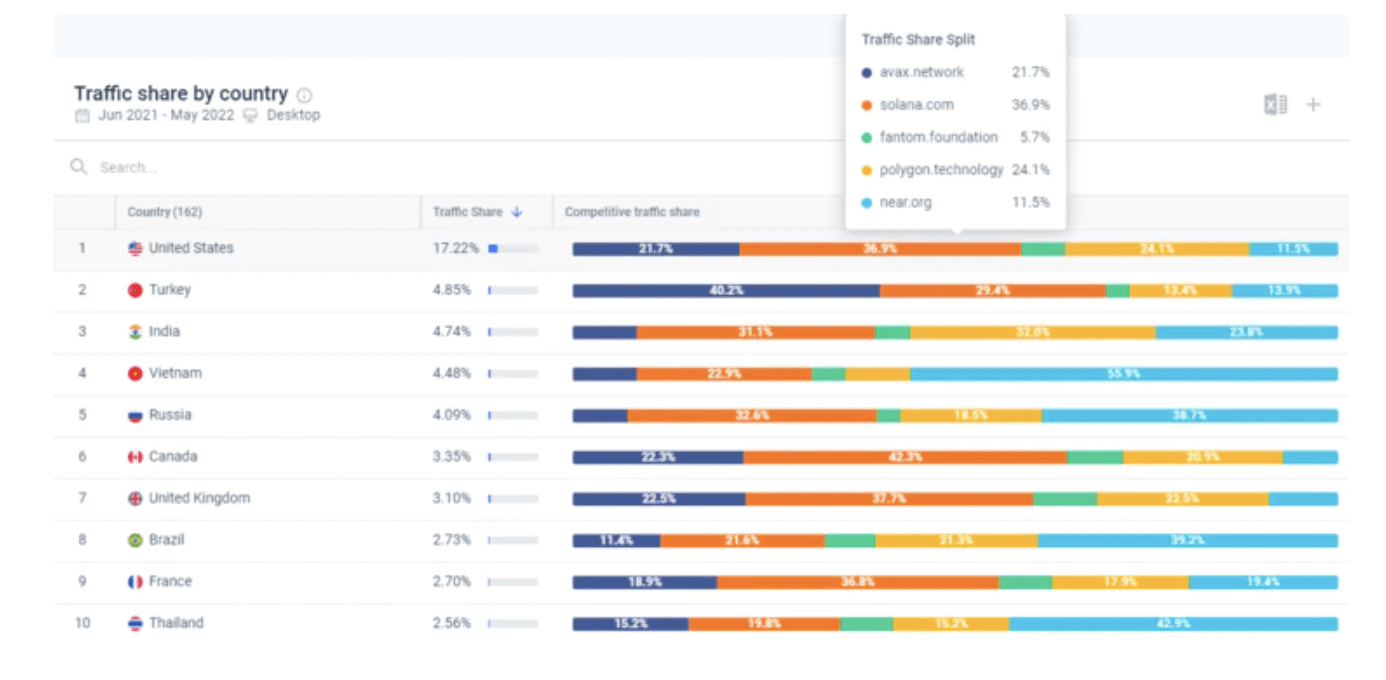Viewport: 1386px width, 680px height.
Task: Click the Jun 2021 - May 2022 date range
Action: click(166, 115)
